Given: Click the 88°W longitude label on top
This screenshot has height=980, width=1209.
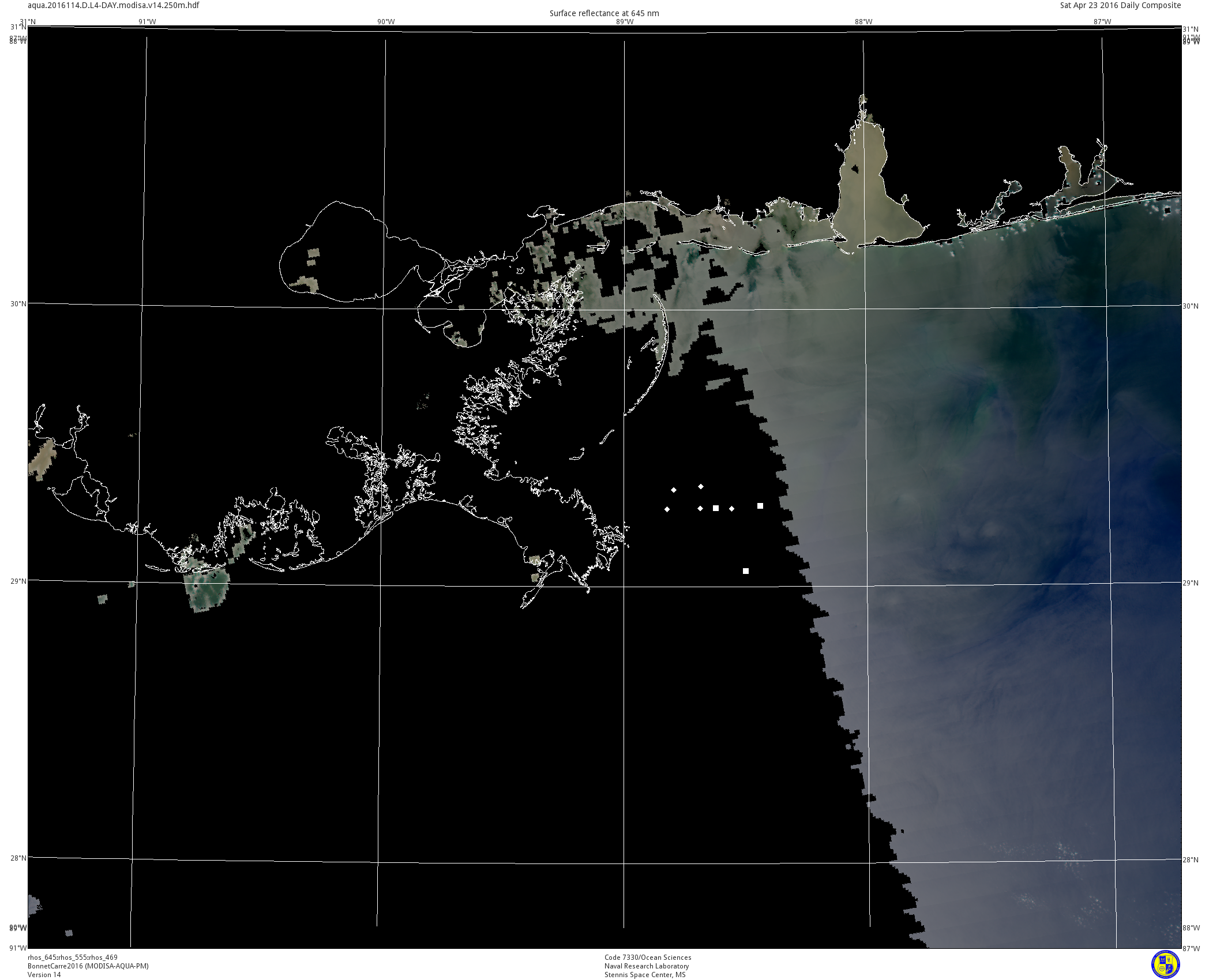Looking at the screenshot, I should pyautogui.click(x=863, y=22).
